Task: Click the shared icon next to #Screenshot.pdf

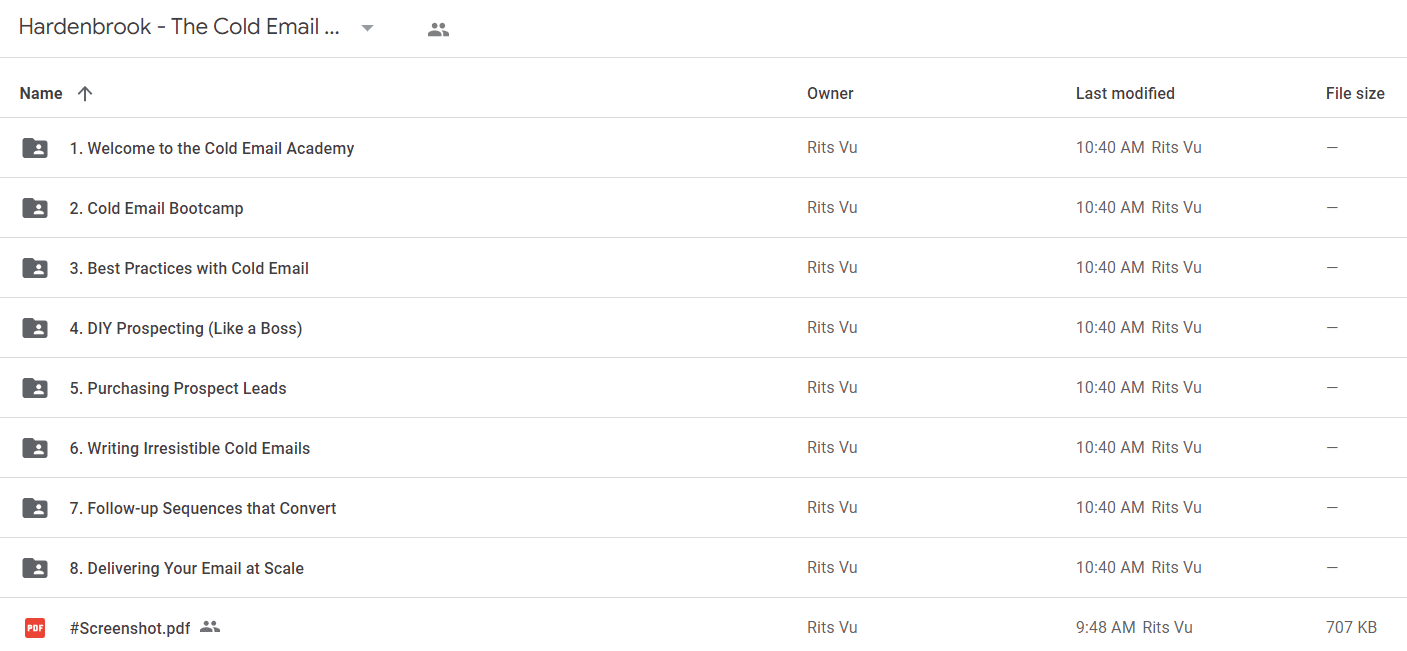Action: coord(210,627)
